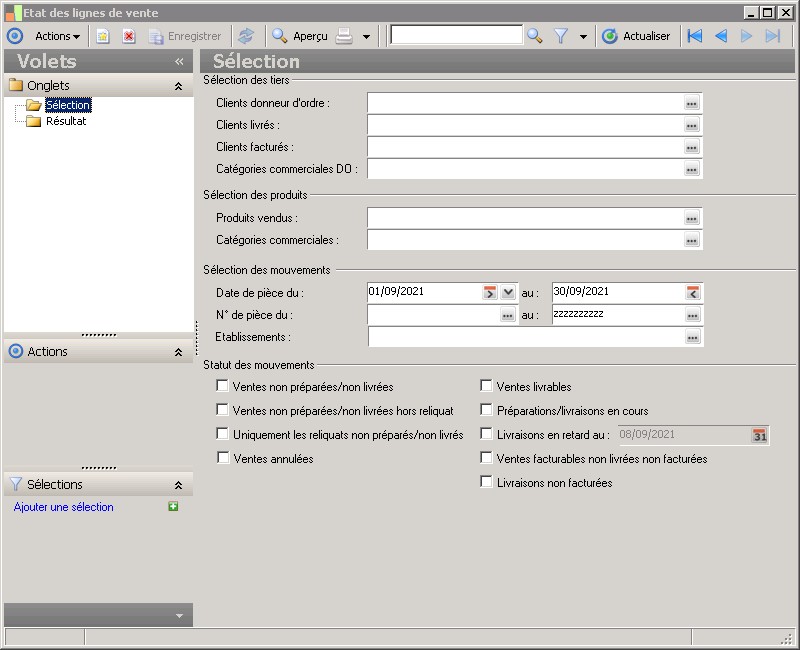Check Livraisons en retard au

point(486,434)
